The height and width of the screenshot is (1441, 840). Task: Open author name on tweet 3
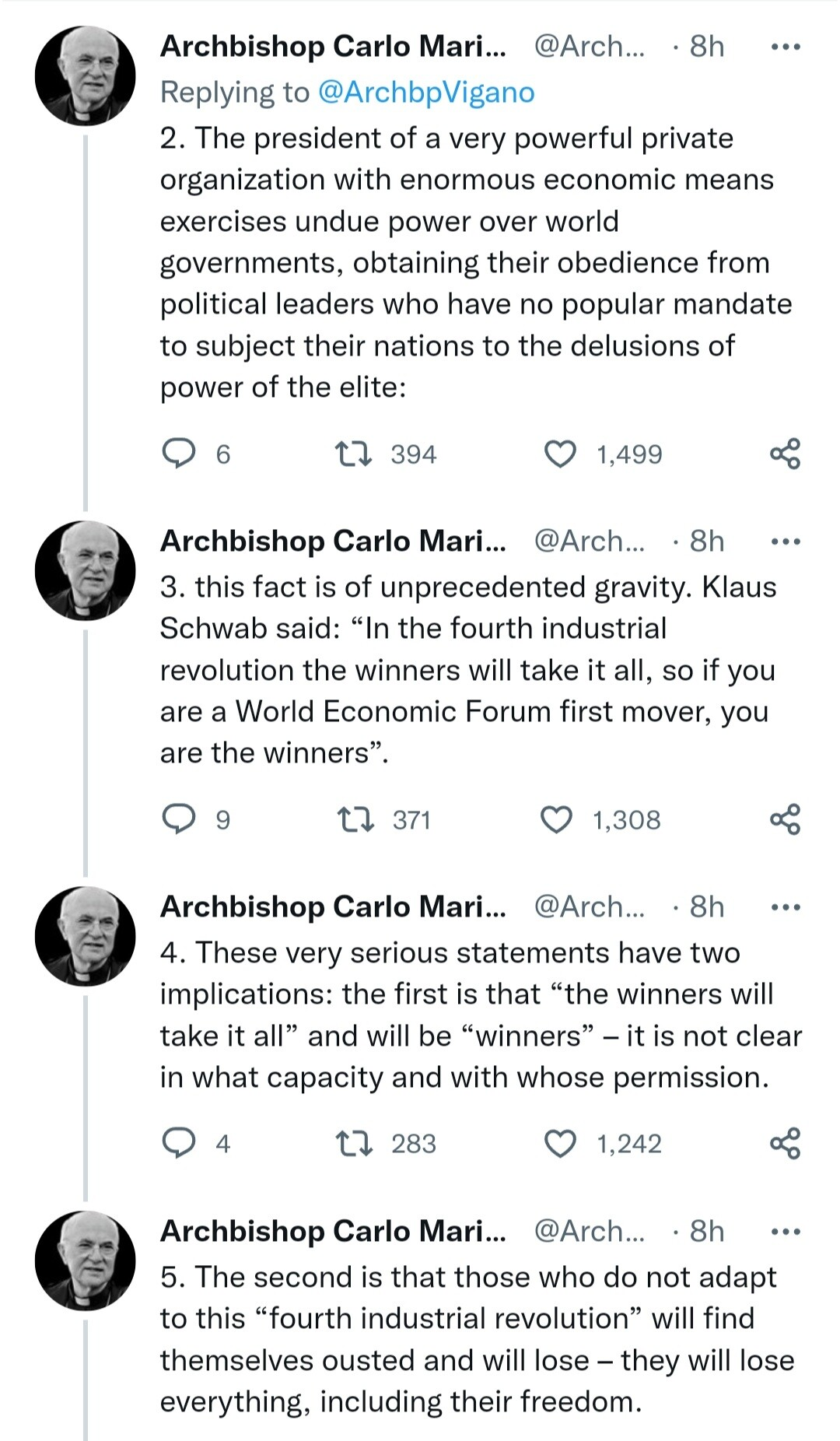point(333,542)
